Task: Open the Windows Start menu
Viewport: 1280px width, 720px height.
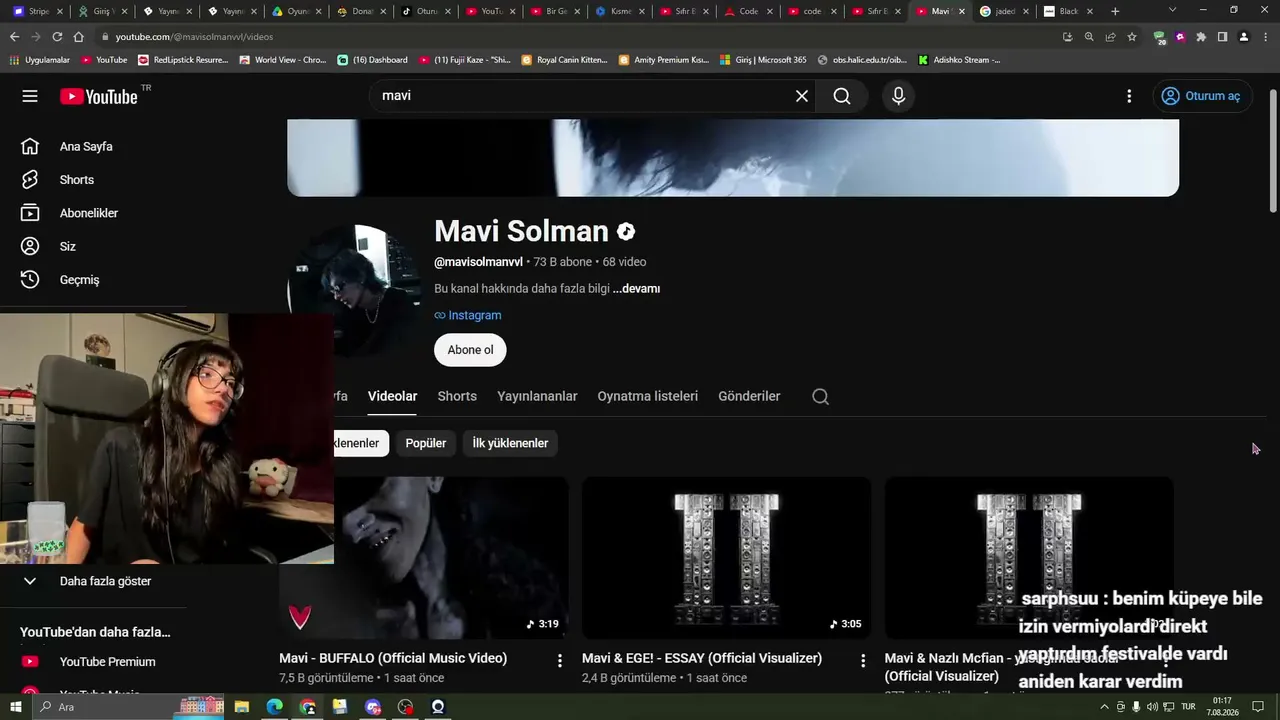Action: [15, 707]
